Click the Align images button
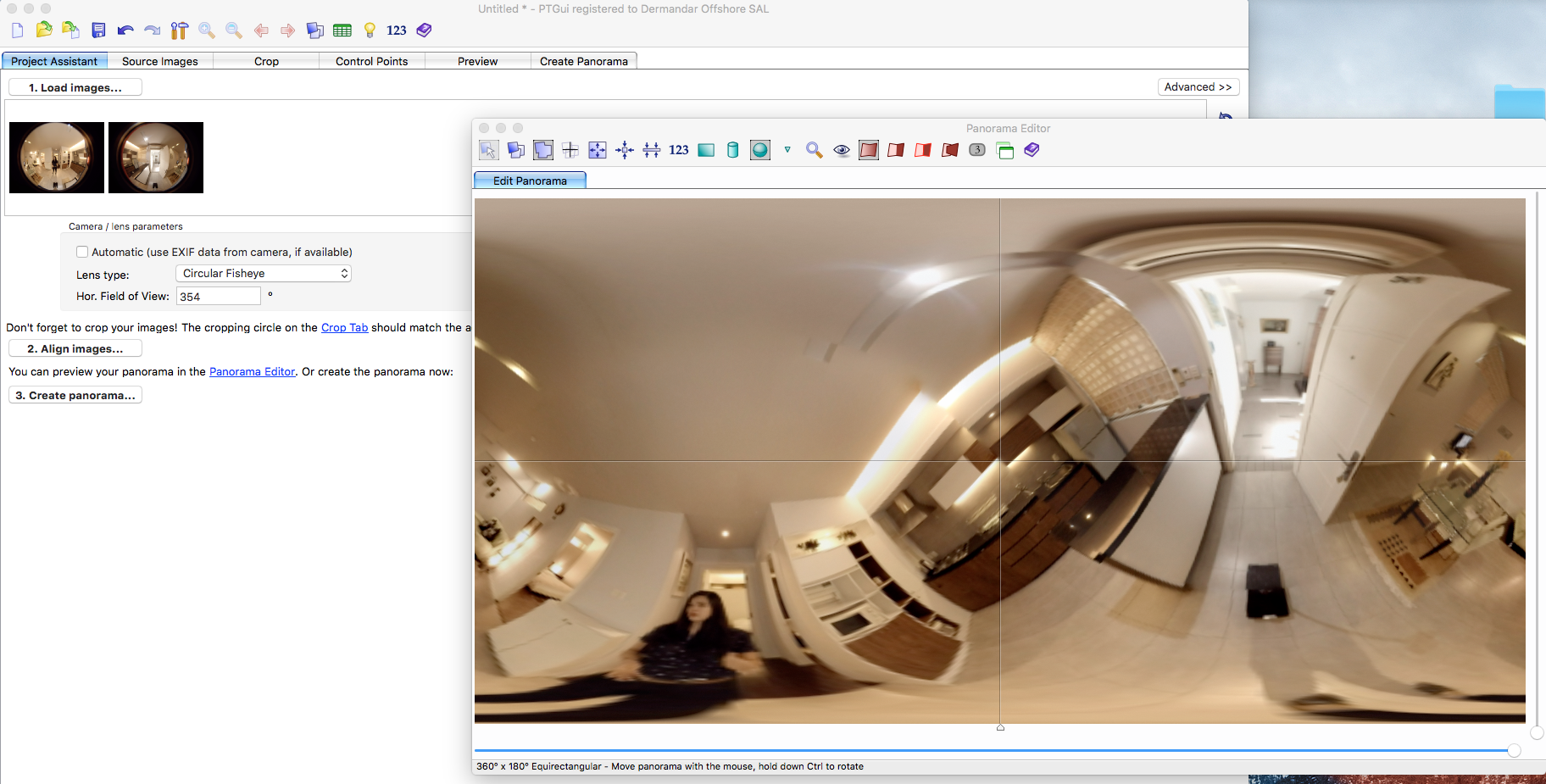The width and height of the screenshot is (1546, 784). [75, 348]
